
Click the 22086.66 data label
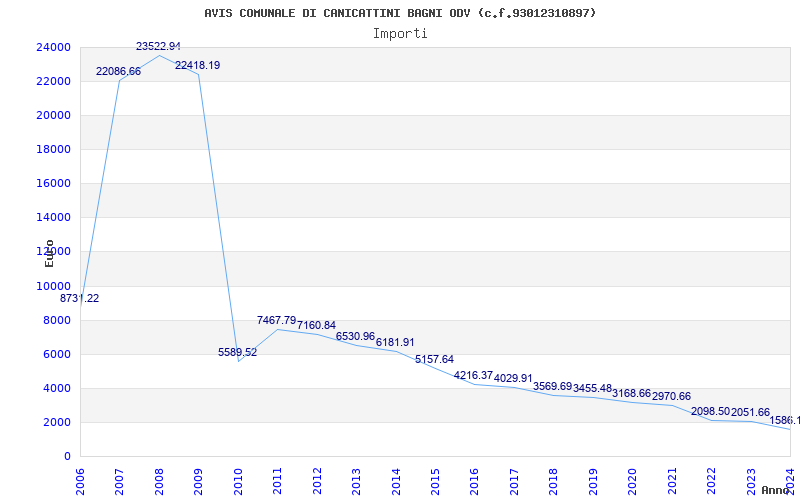click(118, 71)
